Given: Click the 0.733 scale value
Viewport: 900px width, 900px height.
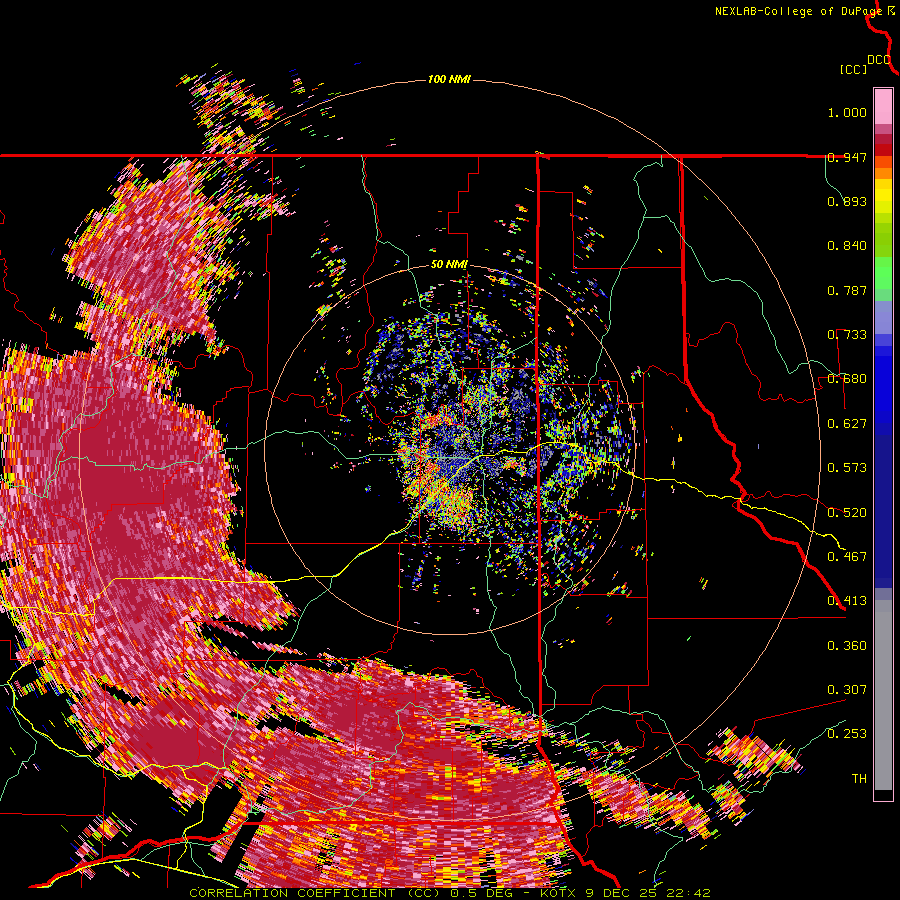Looking at the screenshot, I should (x=847, y=335).
